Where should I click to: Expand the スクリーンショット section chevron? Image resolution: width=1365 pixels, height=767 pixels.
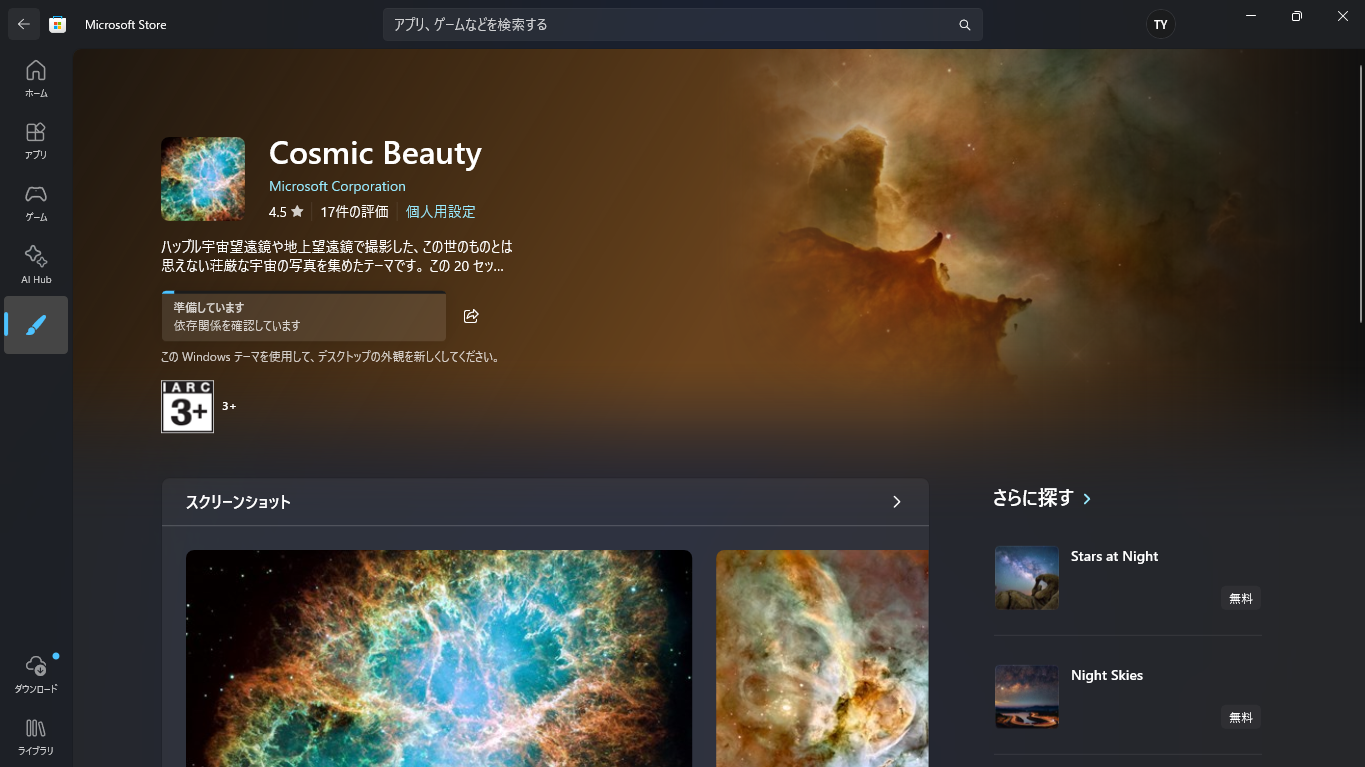[x=897, y=502]
